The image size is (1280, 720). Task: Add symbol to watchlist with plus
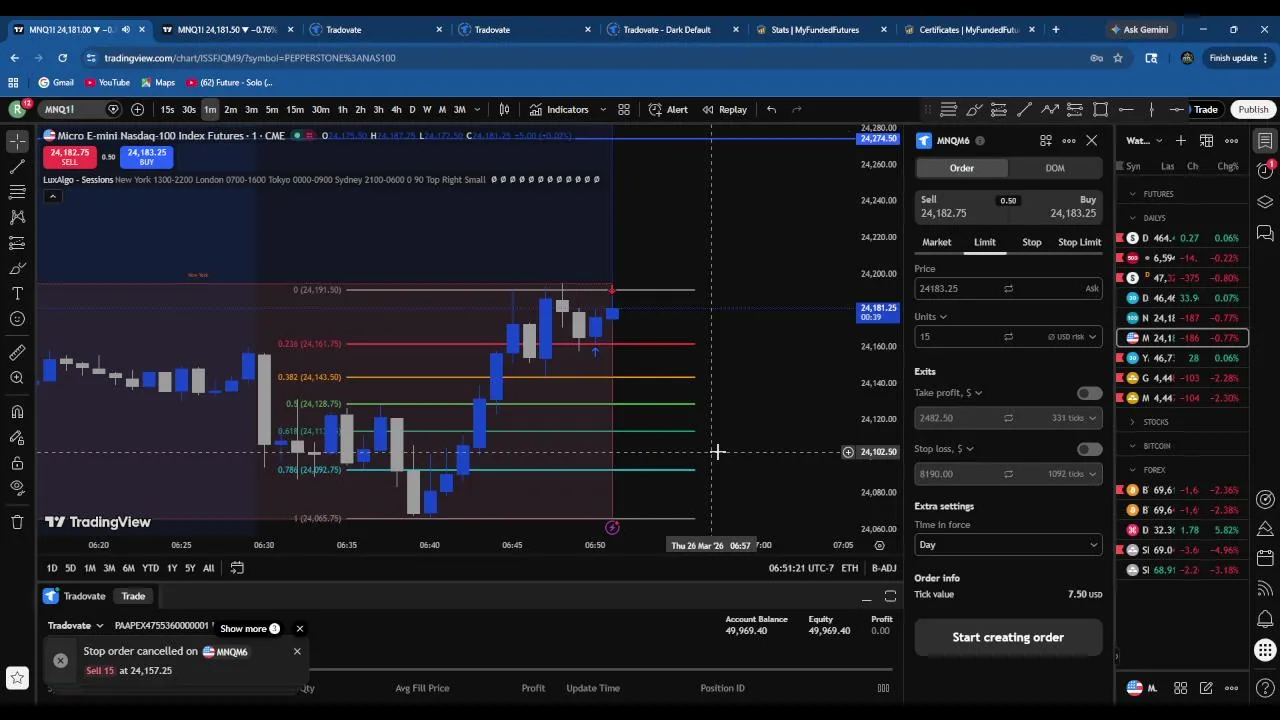pos(1181,141)
